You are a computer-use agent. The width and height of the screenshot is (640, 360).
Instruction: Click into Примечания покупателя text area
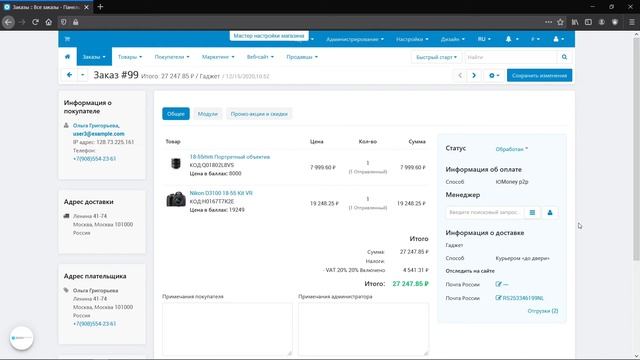[x=227, y=329]
